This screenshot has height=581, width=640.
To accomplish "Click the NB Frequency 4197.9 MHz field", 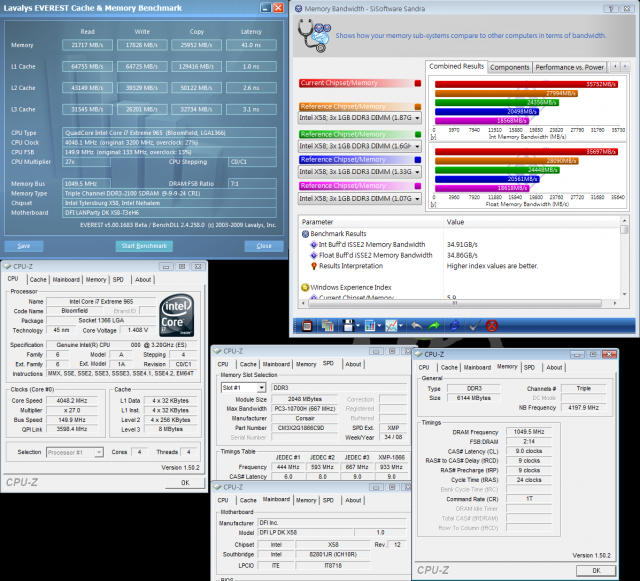I will pyautogui.click(x=583, y=407).
